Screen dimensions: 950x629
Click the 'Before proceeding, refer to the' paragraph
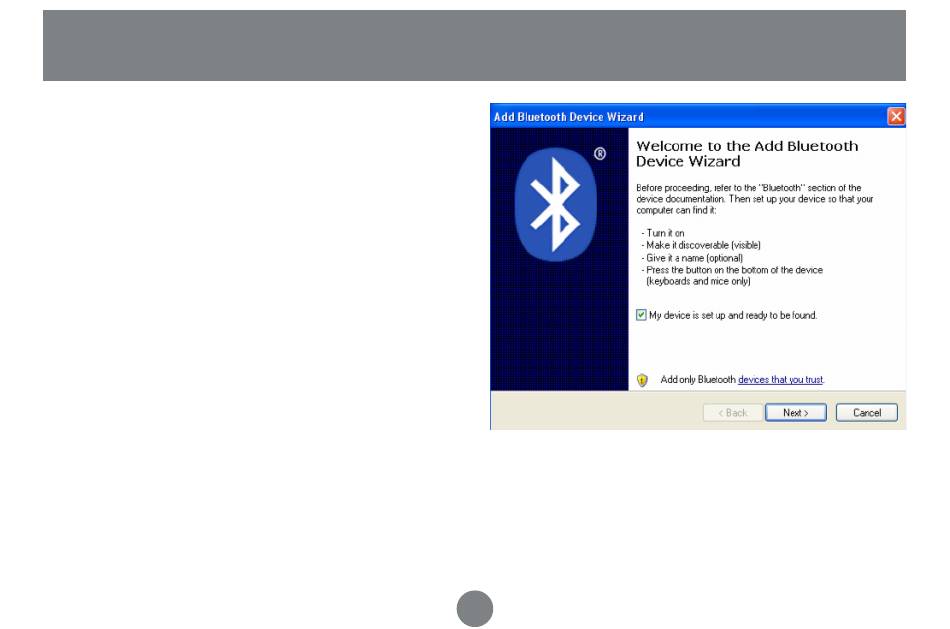(x=755, y=199)
